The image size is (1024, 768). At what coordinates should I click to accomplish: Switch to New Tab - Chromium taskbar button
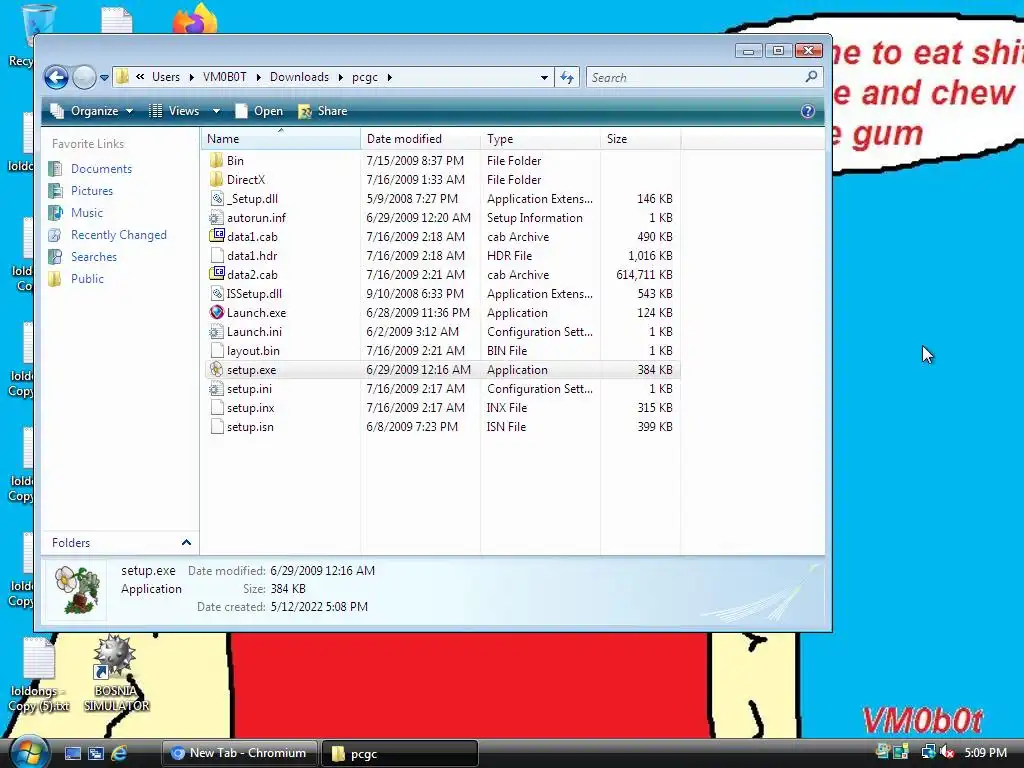pyautogui.click(x=239, y=753)
